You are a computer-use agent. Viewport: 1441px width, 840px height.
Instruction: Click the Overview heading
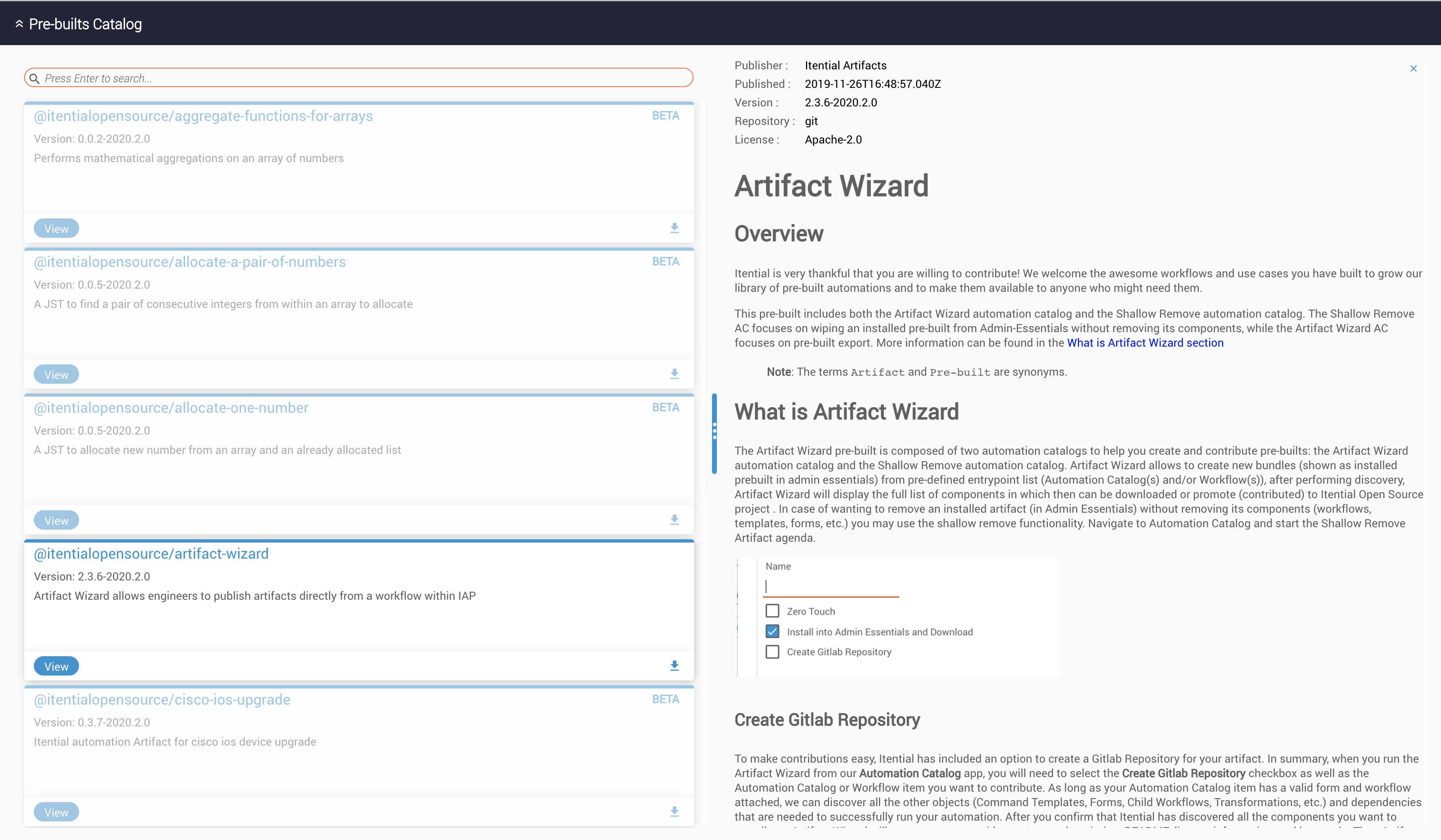[x=779, y=234]
